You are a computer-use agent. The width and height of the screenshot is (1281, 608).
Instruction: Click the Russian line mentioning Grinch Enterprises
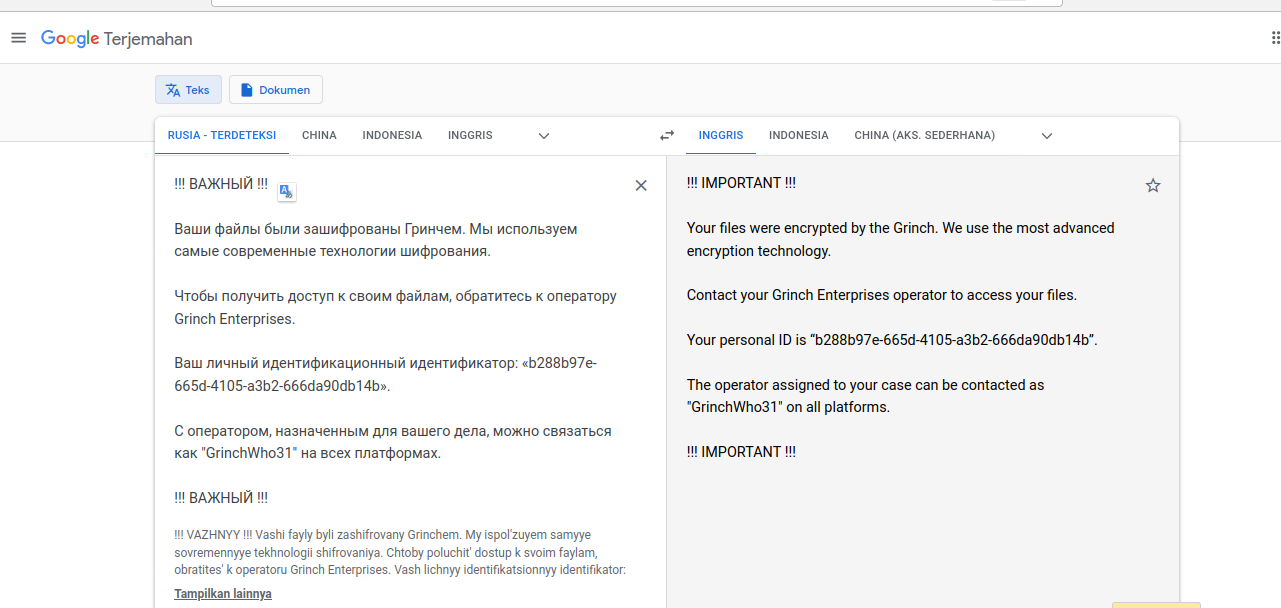(395, 307)
